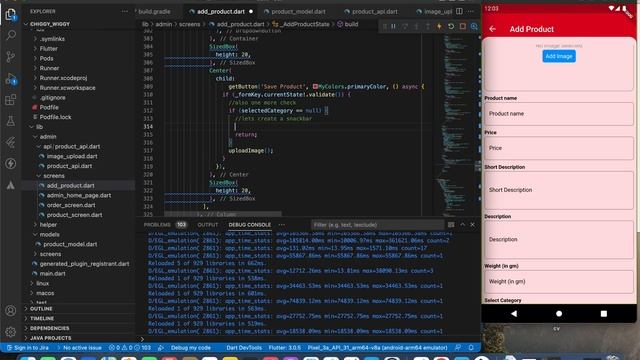Click the editor minimap
The height and width of the screenshot is (360, 640).
(x=457, y=122)
